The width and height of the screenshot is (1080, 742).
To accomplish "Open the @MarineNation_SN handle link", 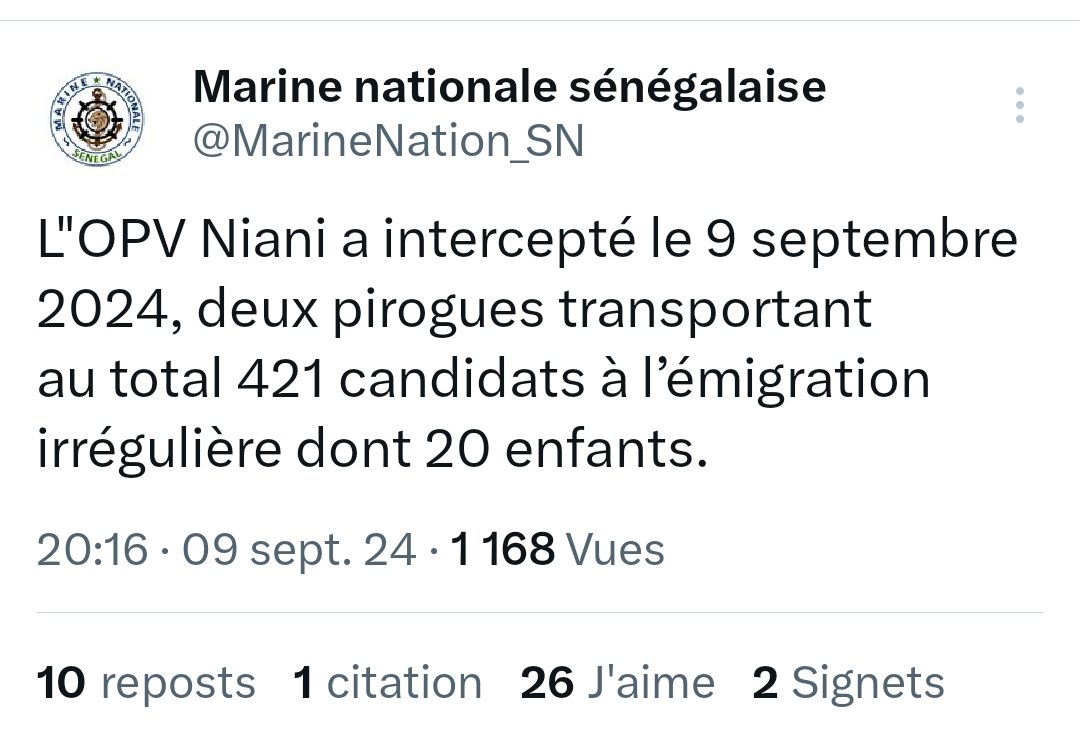I will point(388,141).
